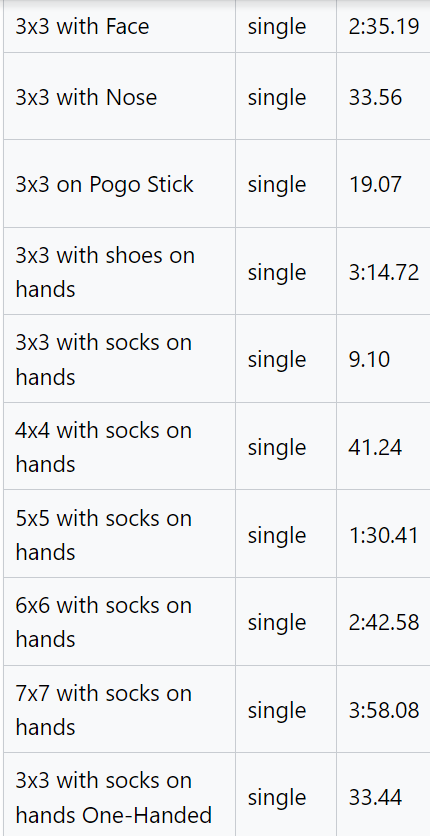
Task: Select the 19.07 result cell
Action: [375, 184]
